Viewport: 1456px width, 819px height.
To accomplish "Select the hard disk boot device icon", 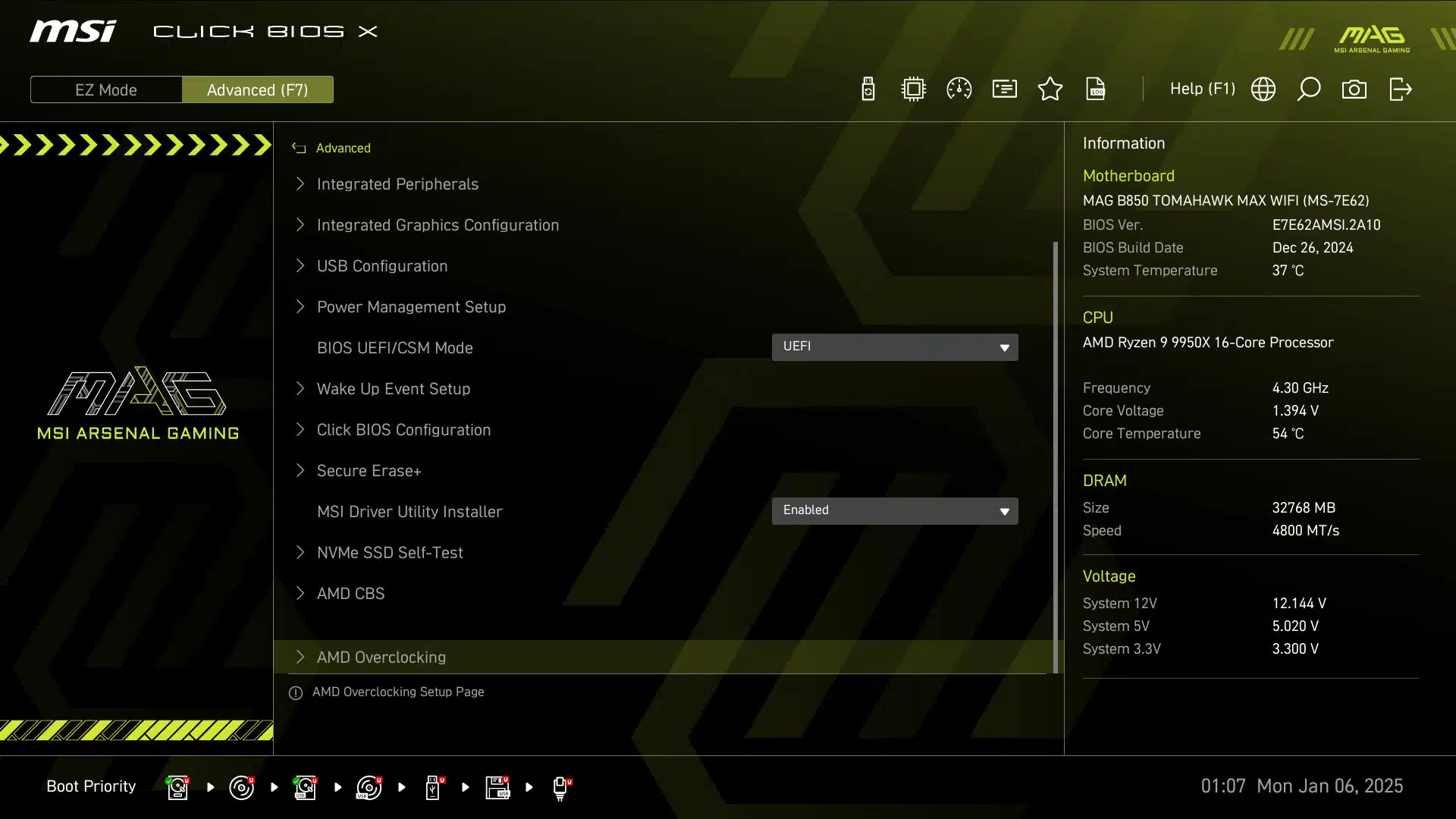I will point(178,787).
